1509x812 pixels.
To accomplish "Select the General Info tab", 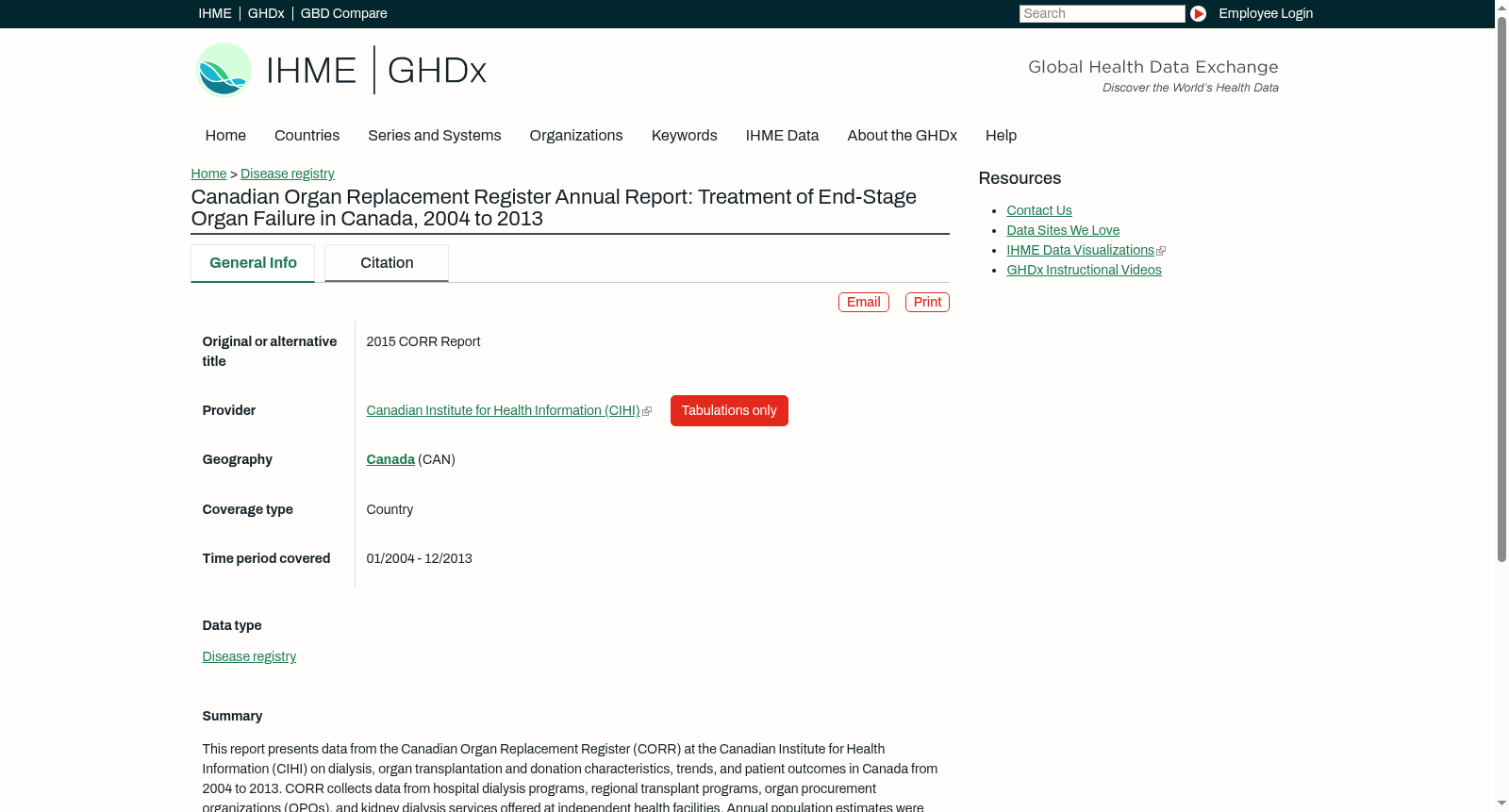I will pyautogui.click(x=253, y=263).
